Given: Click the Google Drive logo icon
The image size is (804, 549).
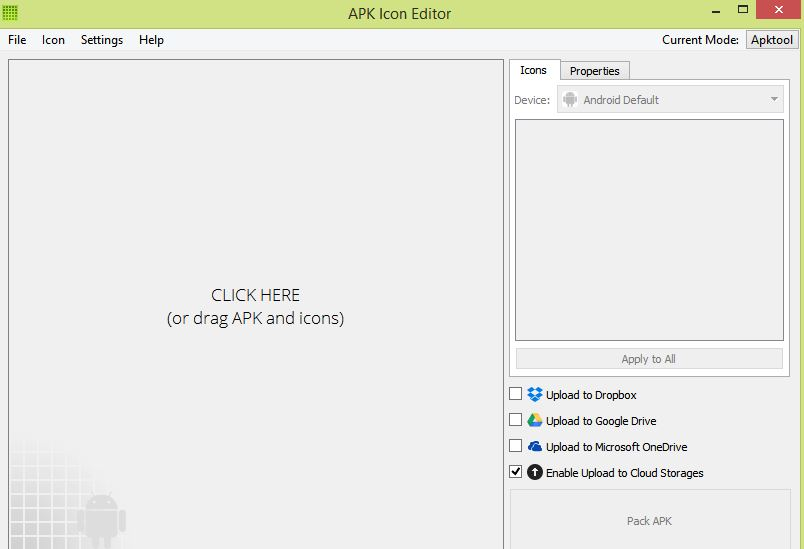Looking at the screenshot, I should (535, 421).
